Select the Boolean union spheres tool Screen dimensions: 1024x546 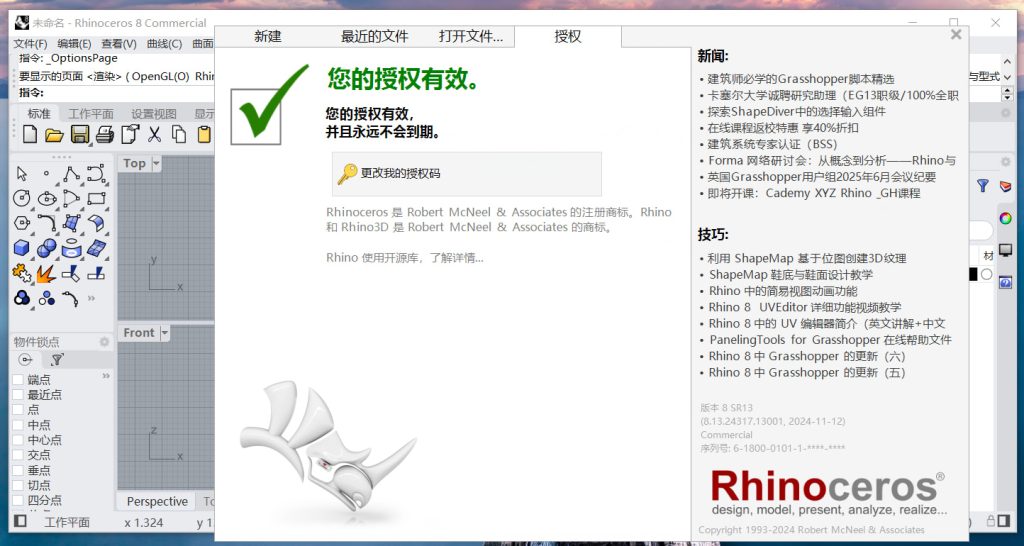(x=46, y=248)
